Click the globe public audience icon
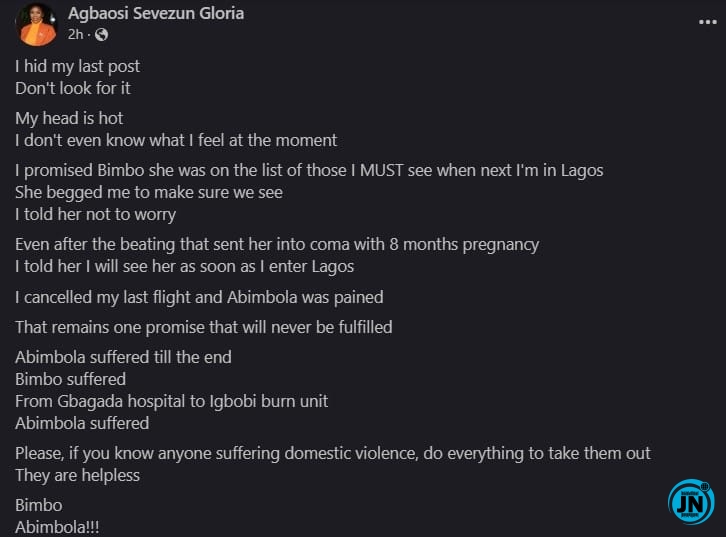This screenshot has width=726, height=537. click(x=101, y=35)
